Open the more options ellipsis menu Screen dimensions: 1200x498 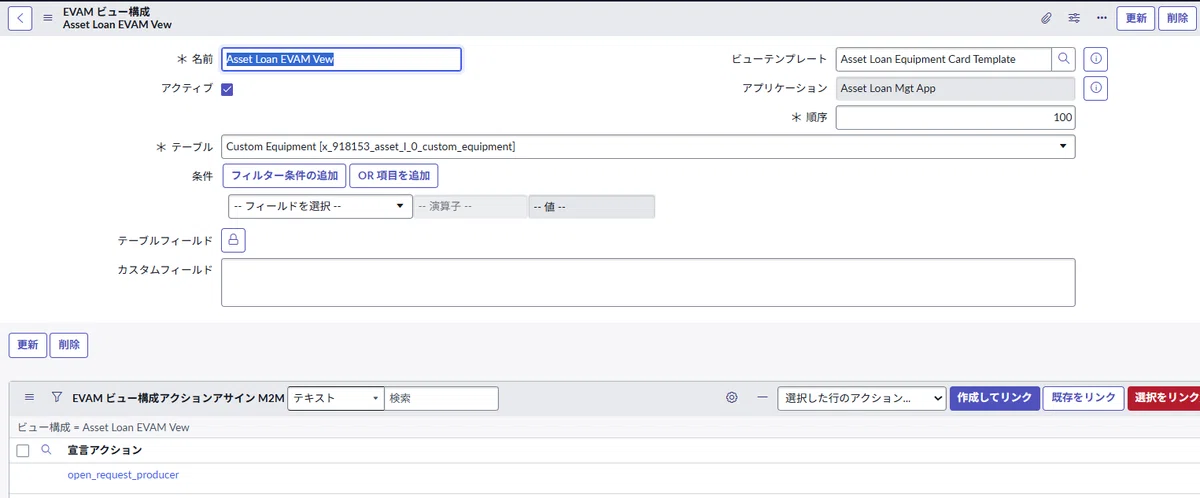click(x=1102, y=18)
